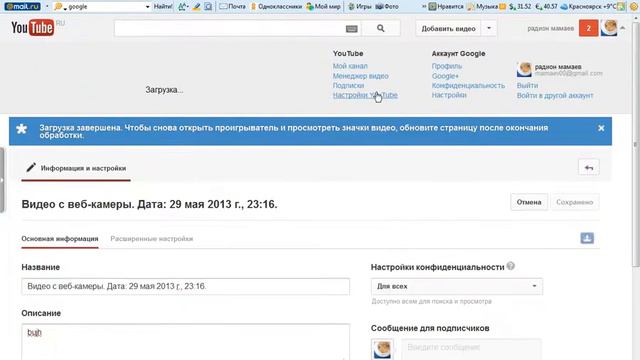Screen dimensions: 640x360
Task: Click the Название title input field
Action: [x=185, y=286]
